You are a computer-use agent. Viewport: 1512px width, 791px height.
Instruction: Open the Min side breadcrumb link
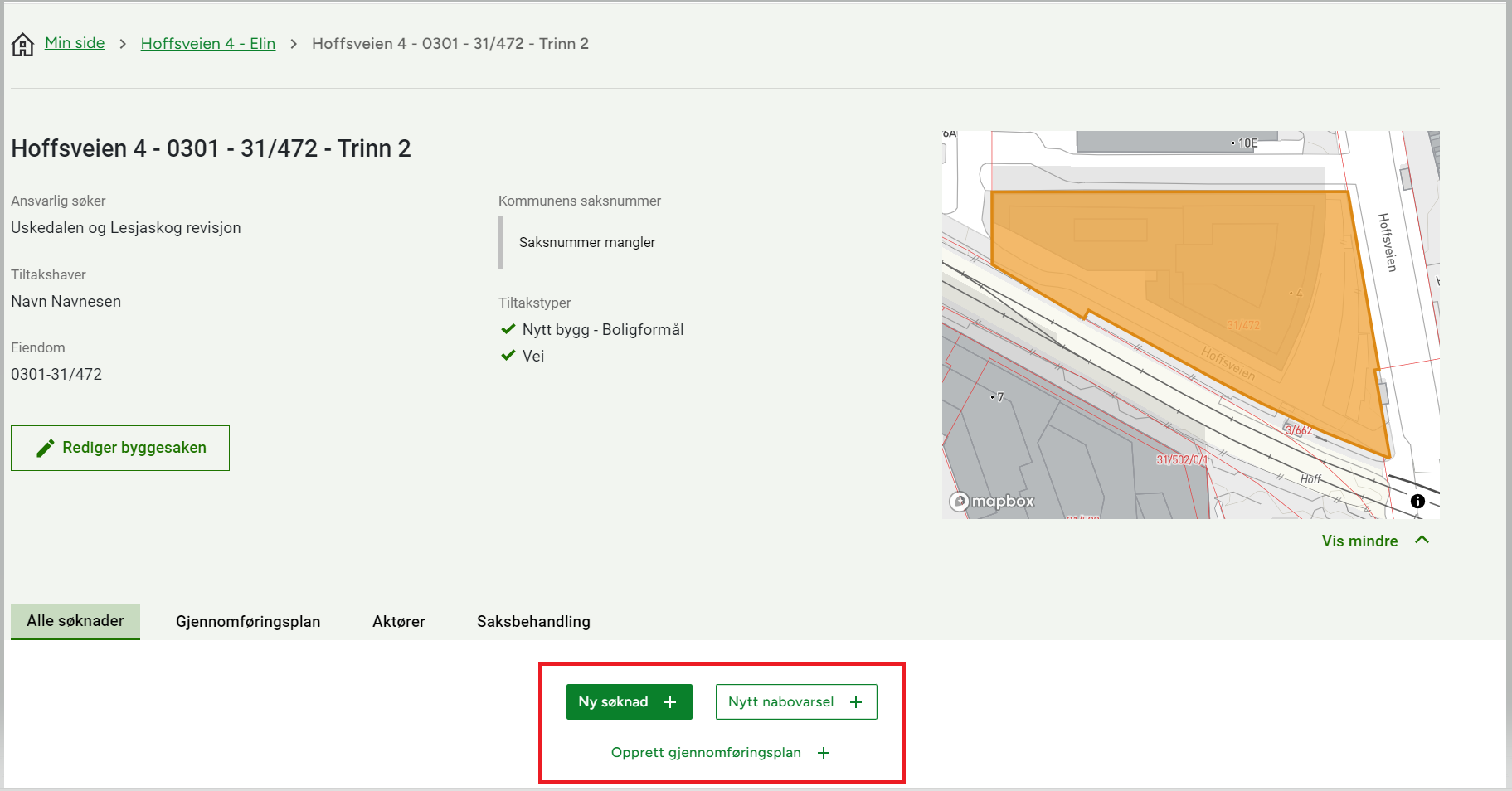(75, 43)
